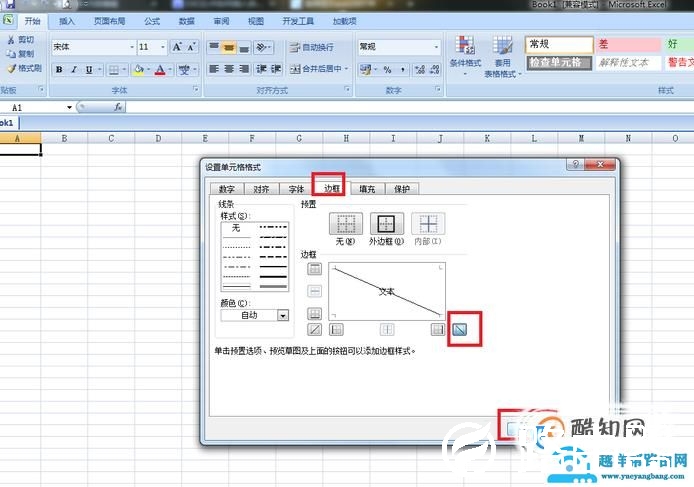Image resolution: width=694 pixels, height=487 pixels.
Task: Toggle the bottom border button
Action: coord(315,312)
